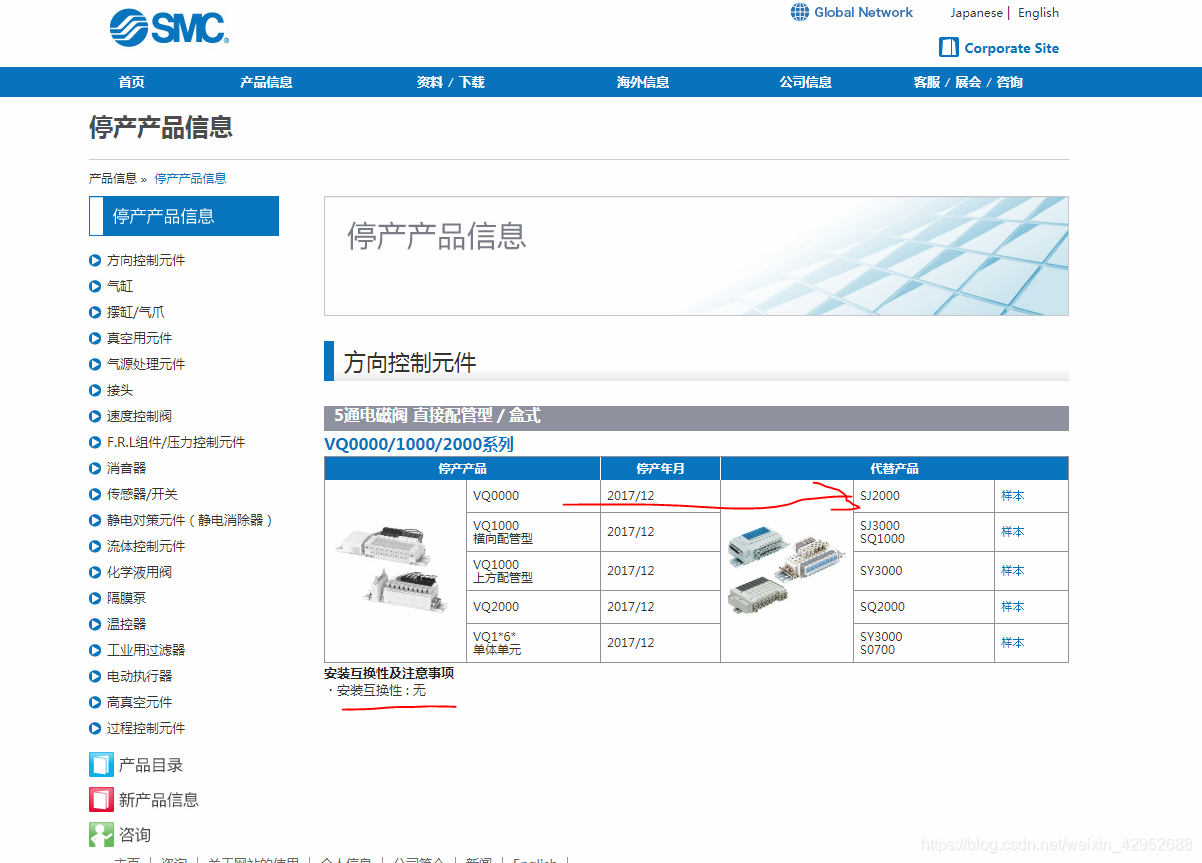This screenshot has width=1202, height=863.
Task: Open 海外信息 navigation menu
Action: 643,82
